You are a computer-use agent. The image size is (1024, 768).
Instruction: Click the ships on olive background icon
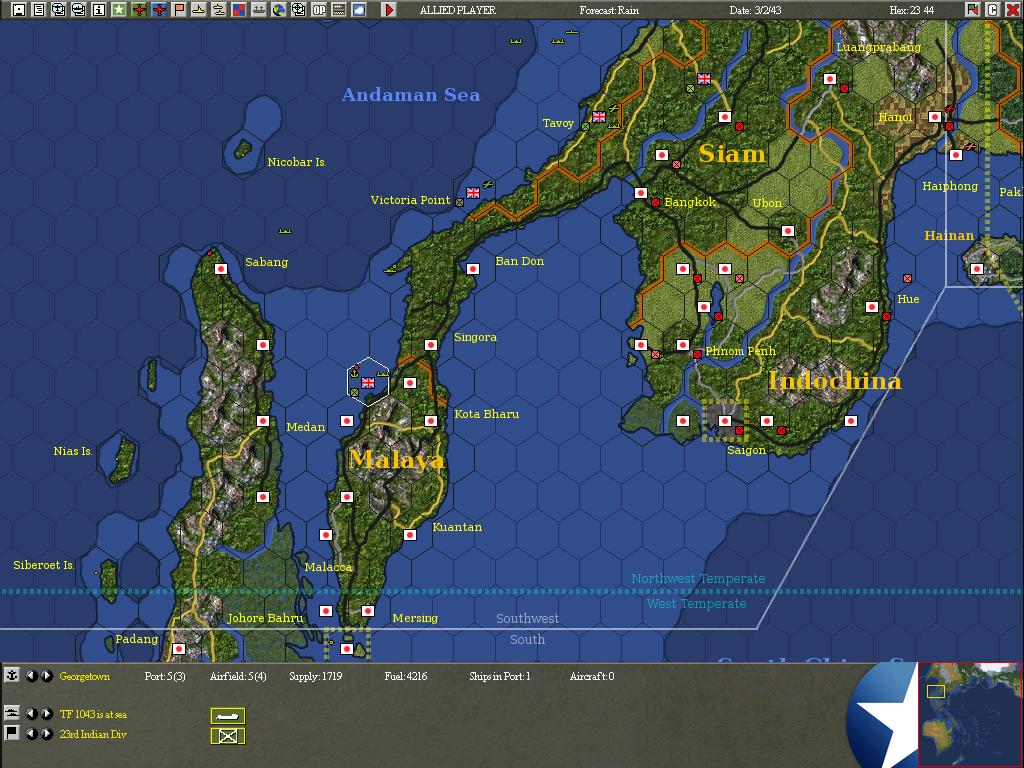259,10
